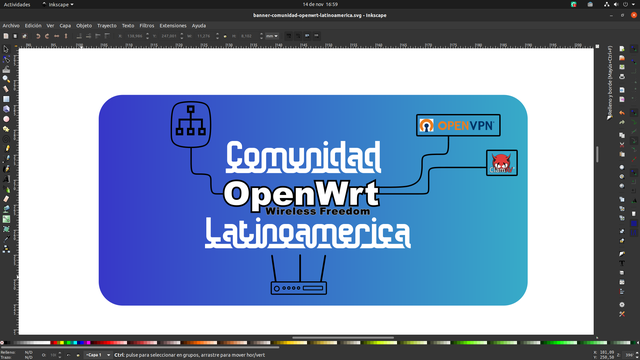640x360 pixels.
Task: Choose the Rectangle drawing tool
Action: 6,99
